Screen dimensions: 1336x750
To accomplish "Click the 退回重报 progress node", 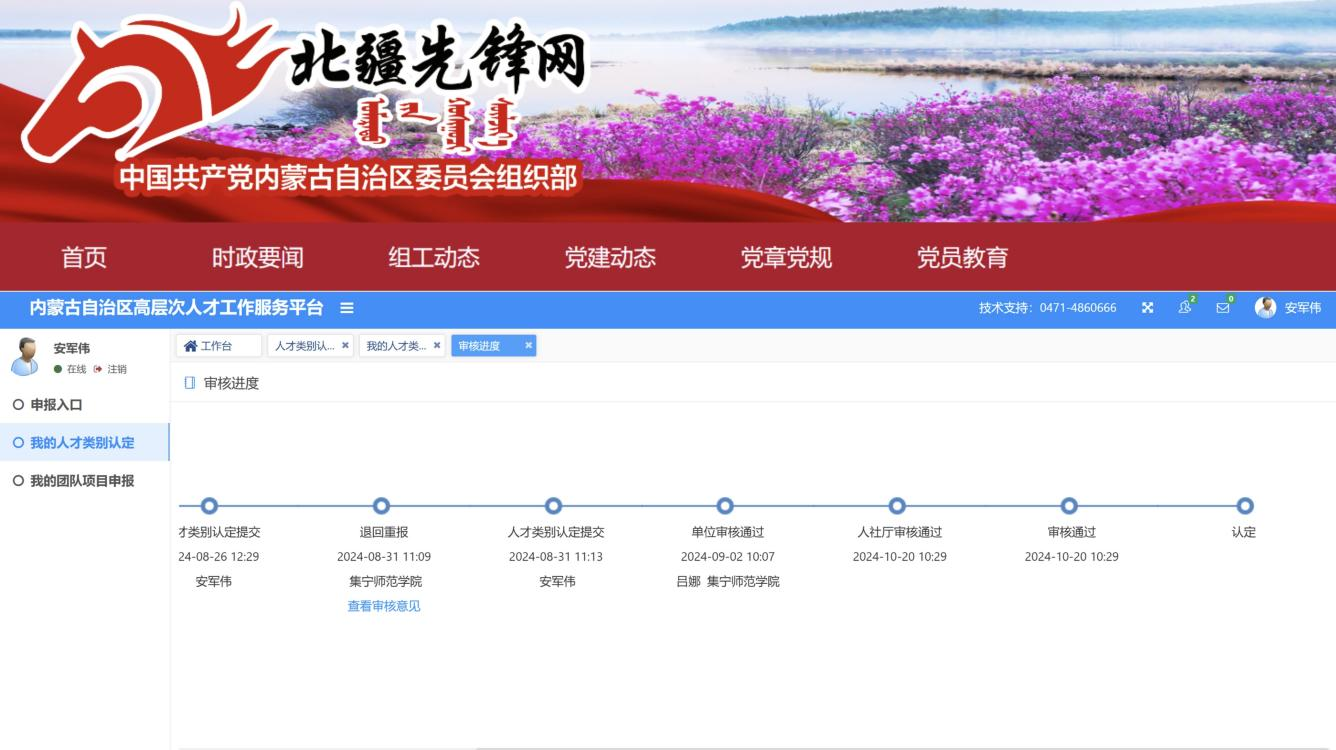I will pyautogui.click(x=380, y=507).
